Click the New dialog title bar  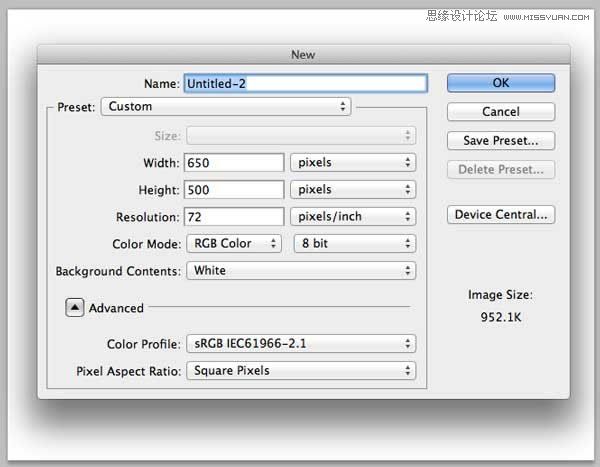pos(302,56)
